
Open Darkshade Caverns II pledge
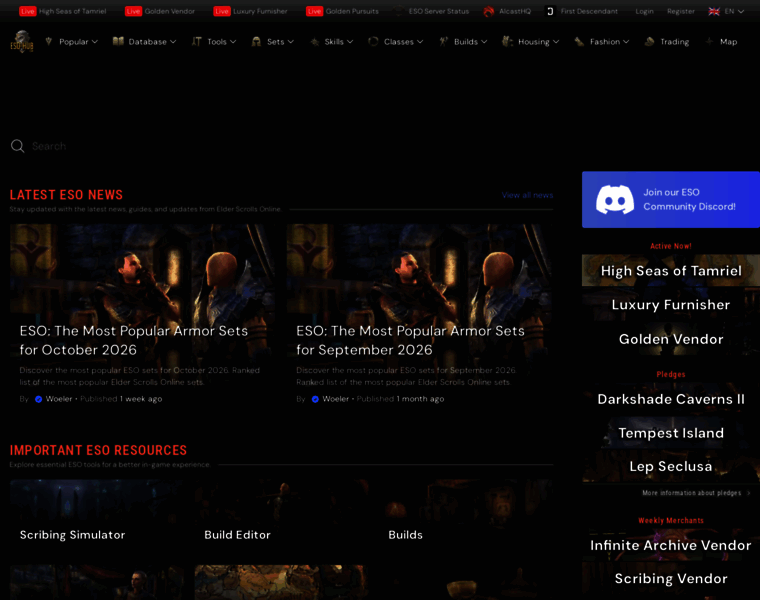(671, 399)
